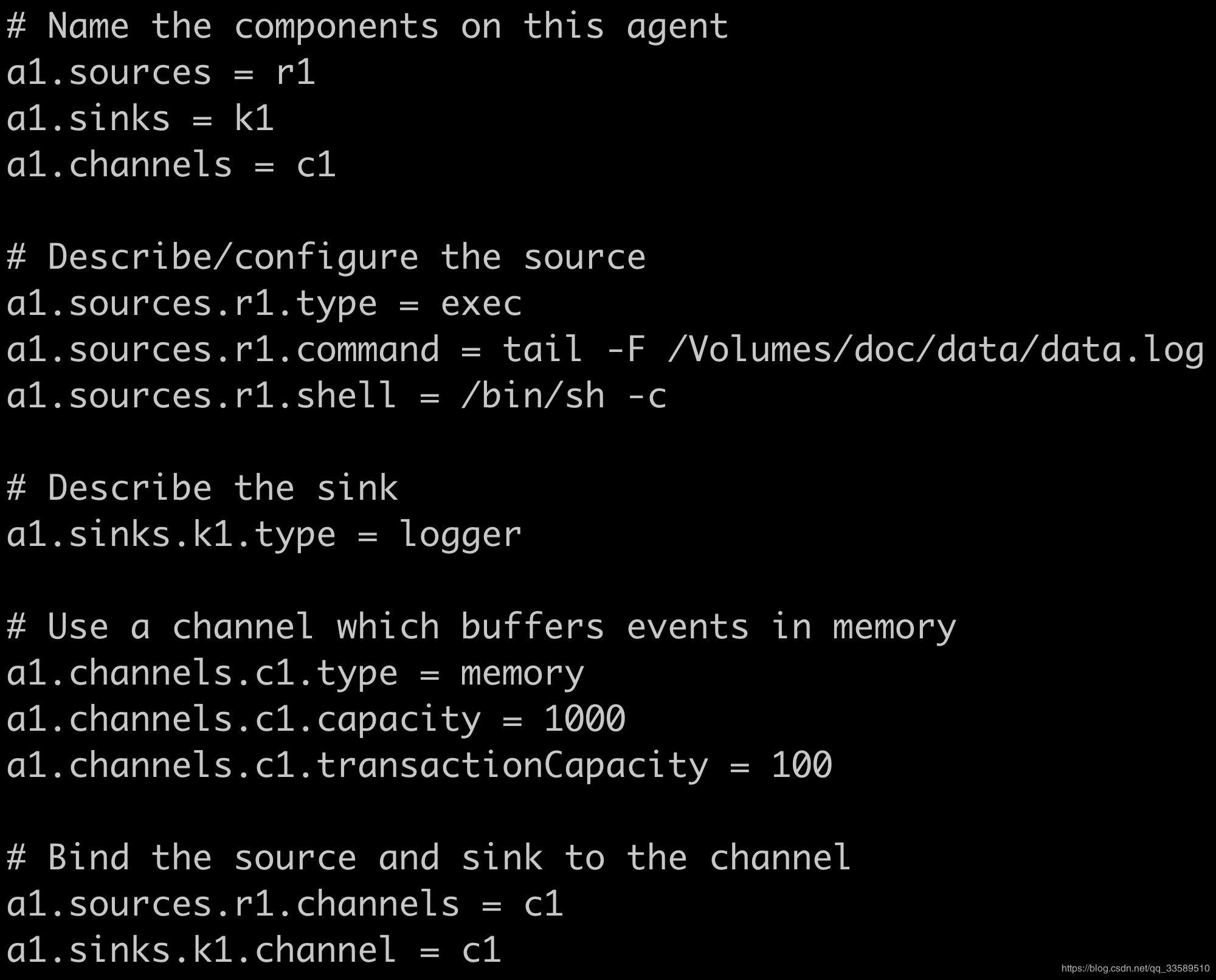Image resolution: width=1216 pixels, height=980 pixels.
Task: Click the "a1.sinks.k1.channel" key
Action: (202, 950)
